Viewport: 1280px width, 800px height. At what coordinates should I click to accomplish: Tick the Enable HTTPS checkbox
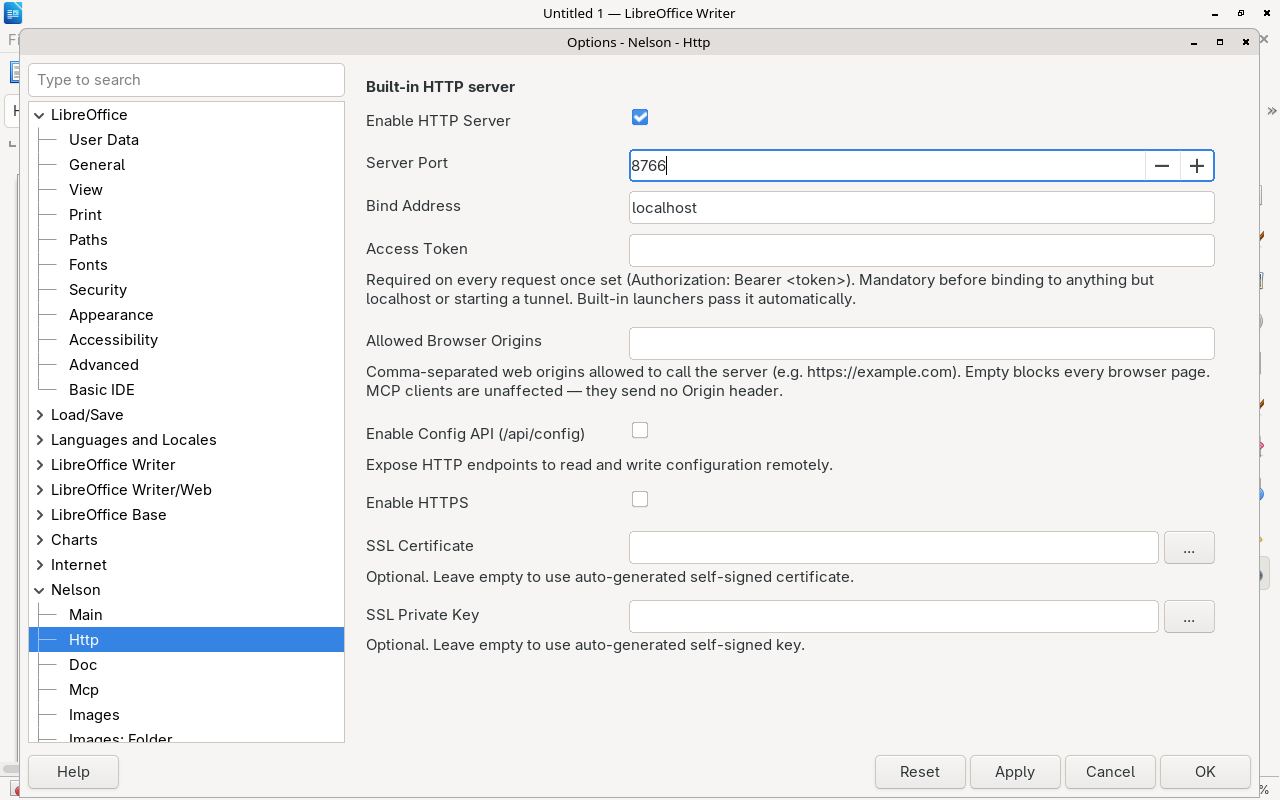pyautogui.click(x=640, y=499)
